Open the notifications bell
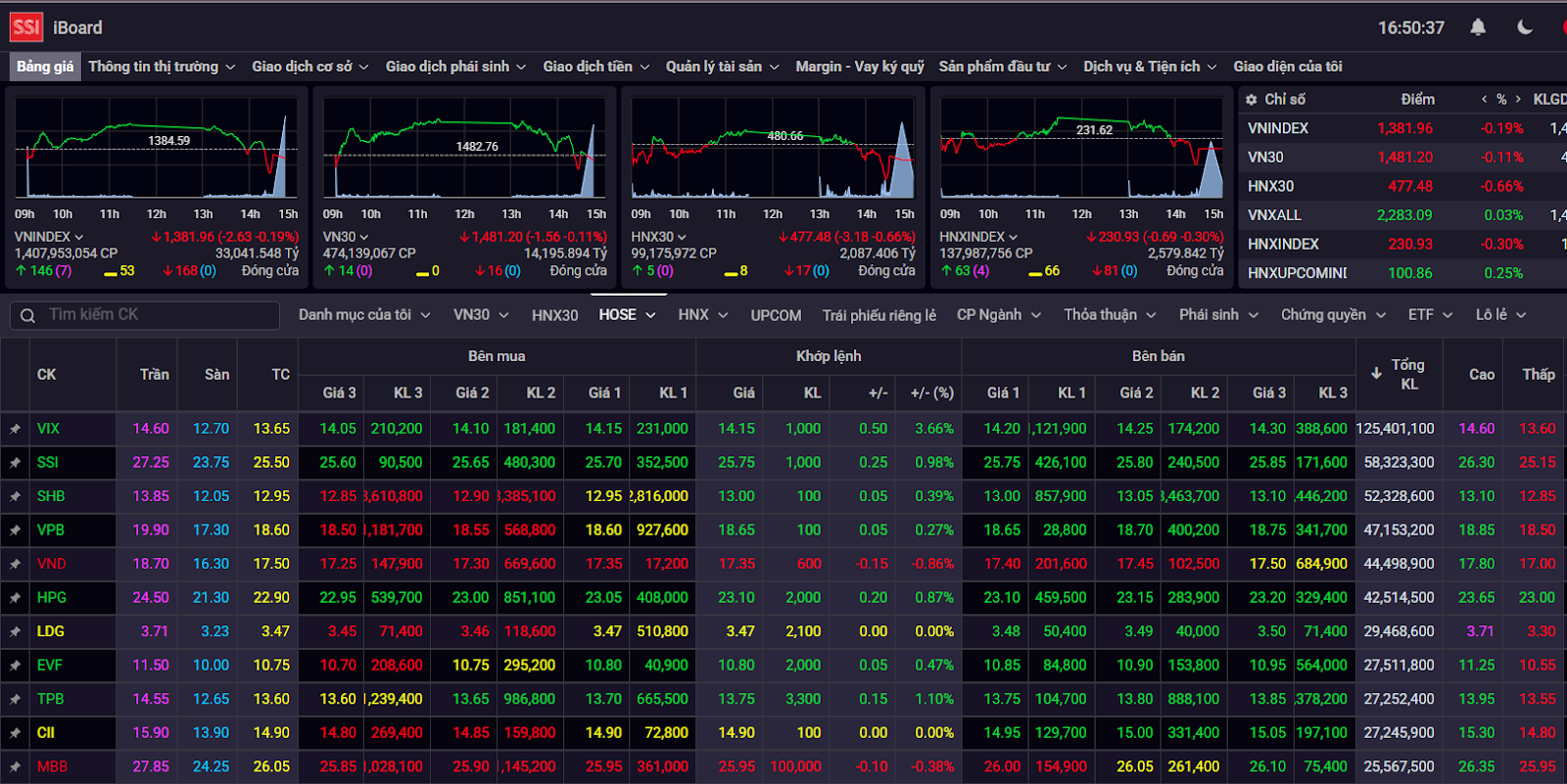The width and height of the screenshot is (1567, 784). [x=1478, y=27]
